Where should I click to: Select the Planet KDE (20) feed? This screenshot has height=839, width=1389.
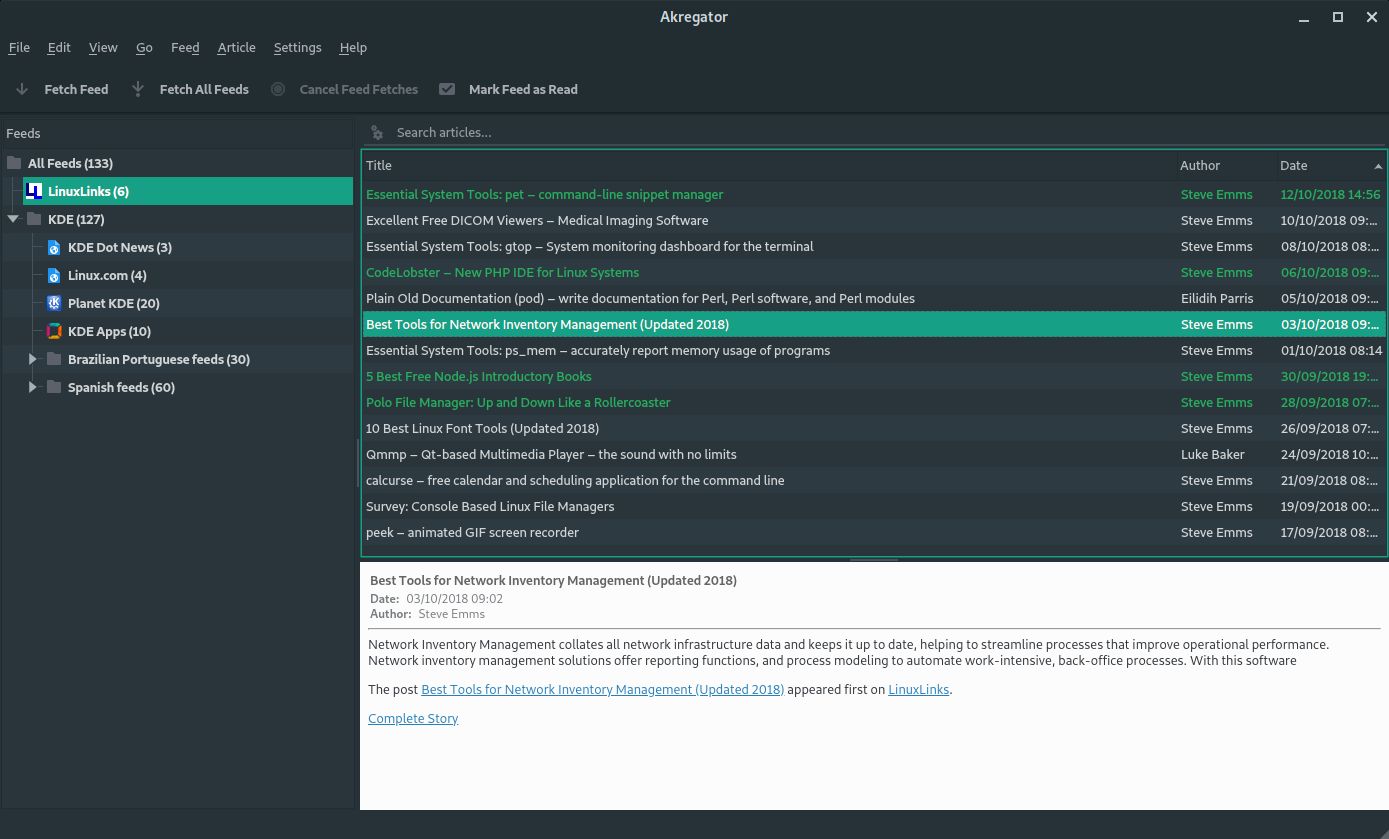pyautogui.click(x=114, y=303)
